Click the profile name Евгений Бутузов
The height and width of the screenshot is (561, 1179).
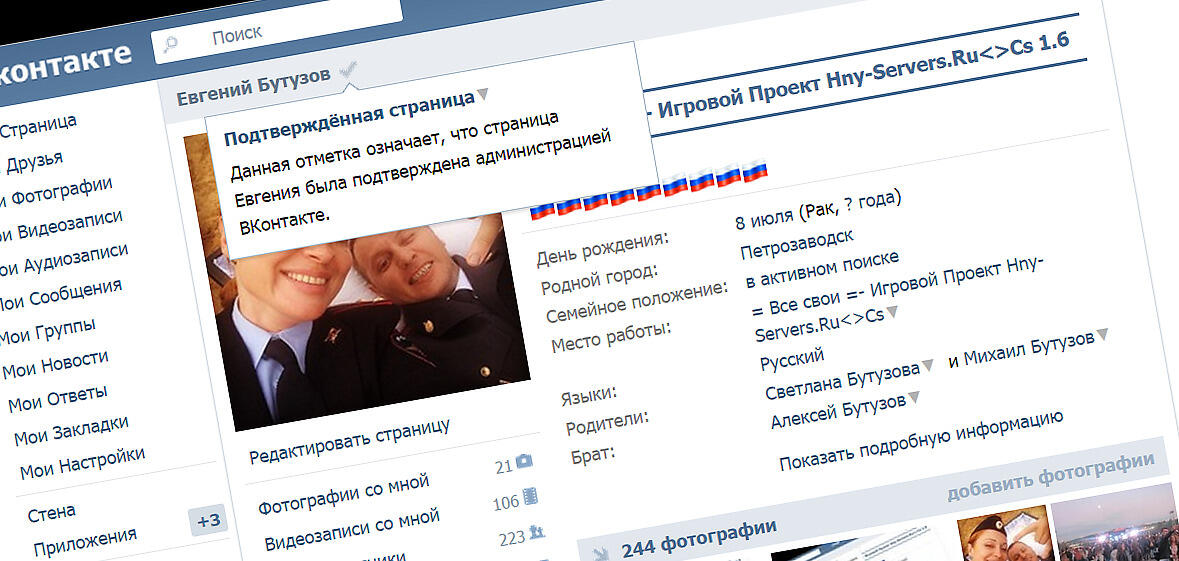[253, 88]
